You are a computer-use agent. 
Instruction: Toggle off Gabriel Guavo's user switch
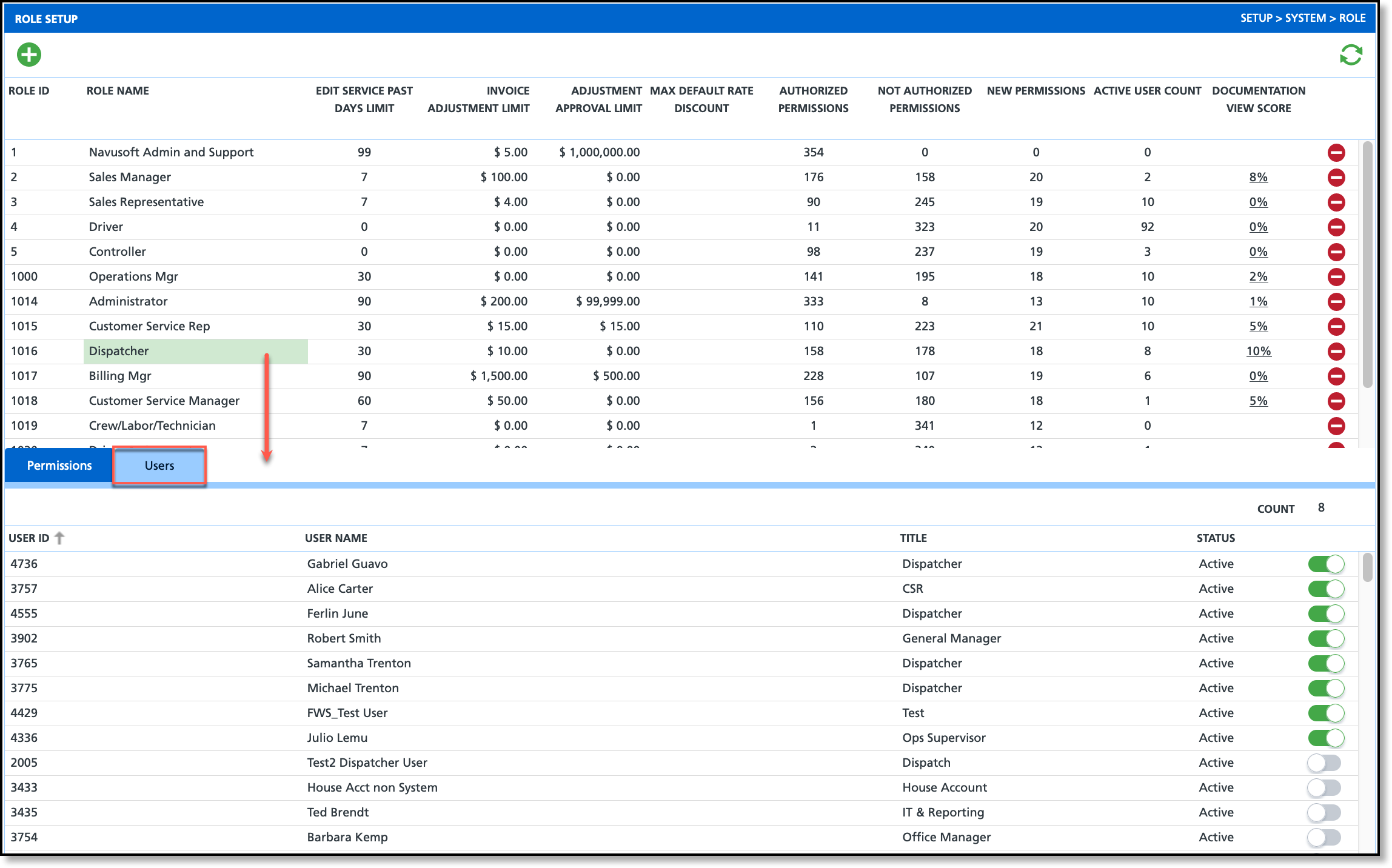[x=1325, y=564]
